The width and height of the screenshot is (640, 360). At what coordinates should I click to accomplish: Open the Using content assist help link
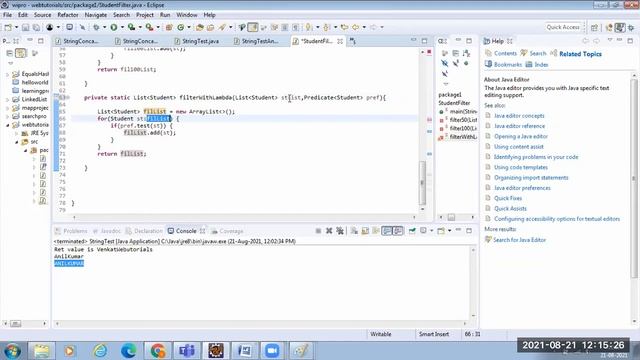click(x=518, y=147)
